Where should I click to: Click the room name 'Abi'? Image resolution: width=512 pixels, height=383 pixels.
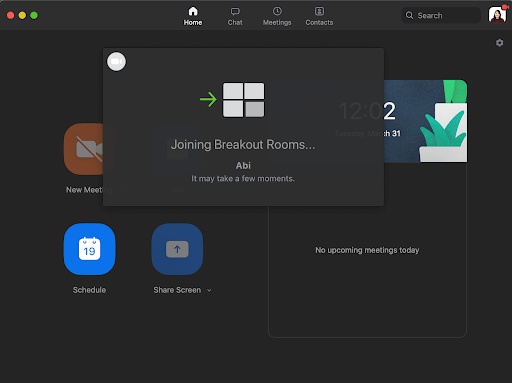pyautogui.click(x=243, y=166)
